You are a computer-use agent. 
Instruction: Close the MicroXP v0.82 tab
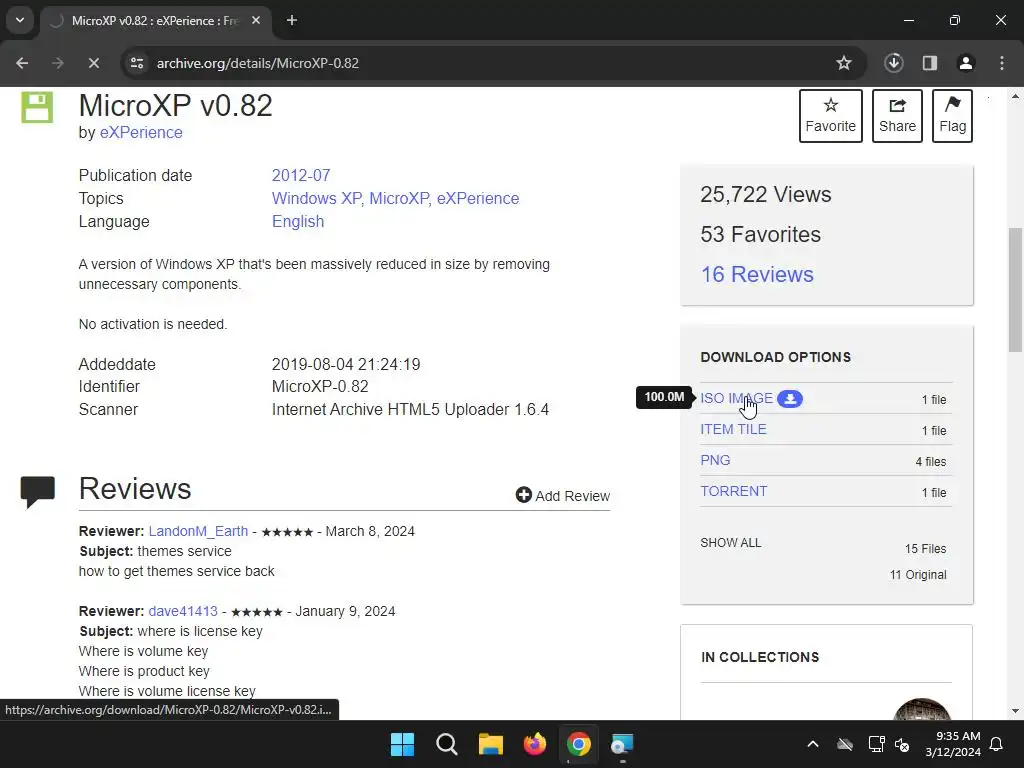[x=256, y=20]
